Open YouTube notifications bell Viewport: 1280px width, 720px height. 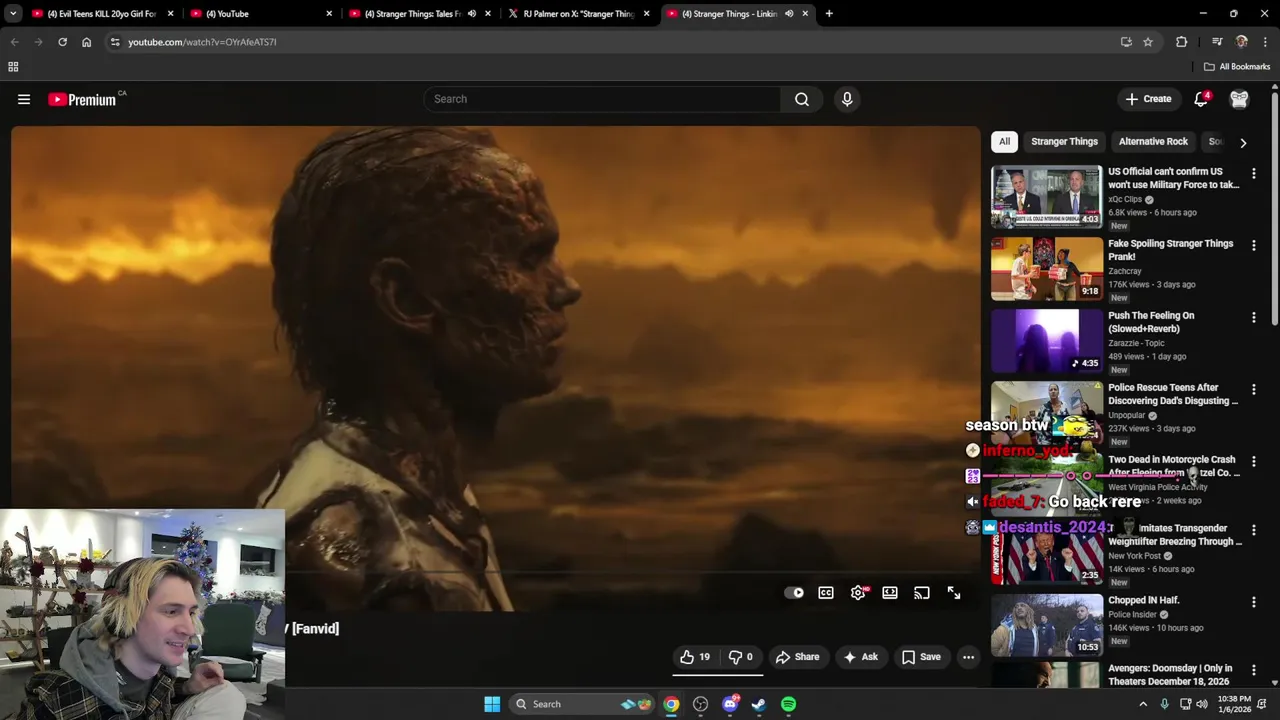(1201, 99)
